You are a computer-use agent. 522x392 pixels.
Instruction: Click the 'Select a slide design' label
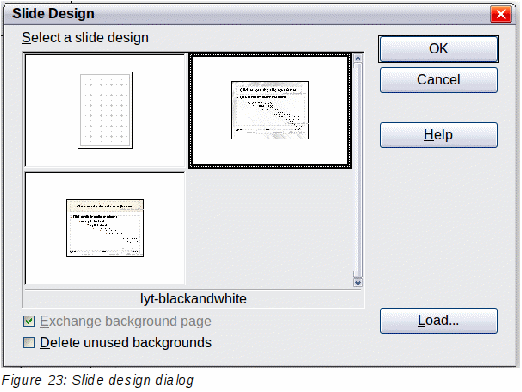85,37
